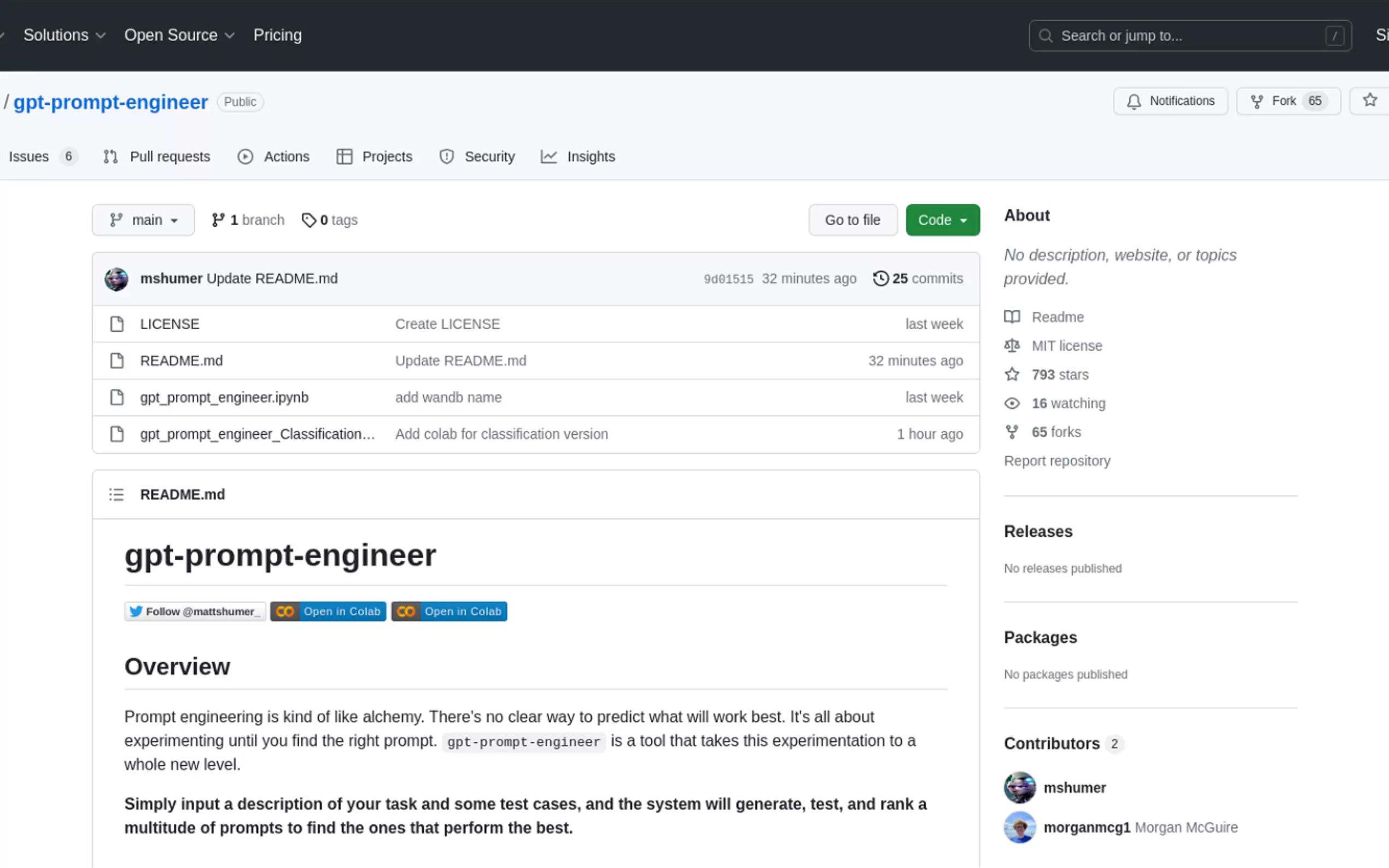Click the MIT license scales icon

tap(1012, 345)
